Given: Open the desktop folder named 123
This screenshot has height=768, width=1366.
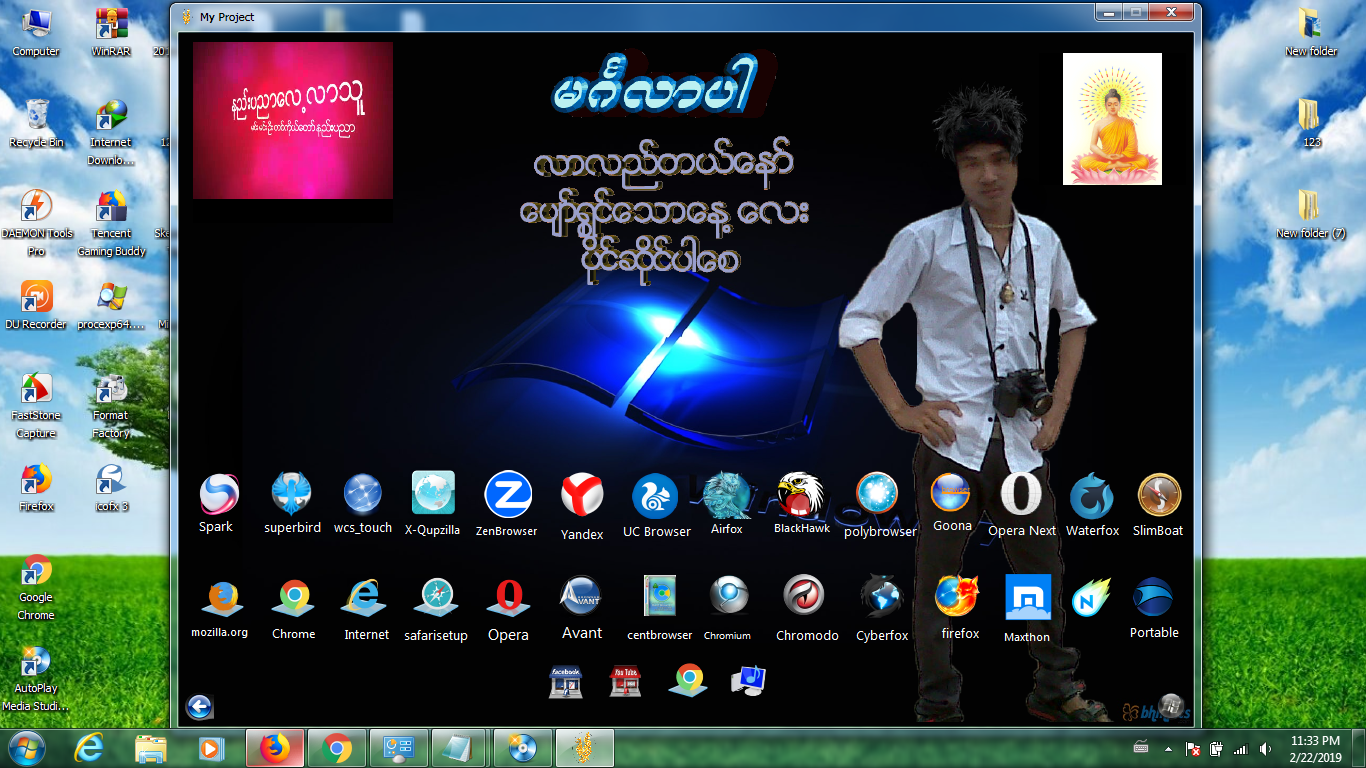Looking at the screenshot, I should pos(1310,123).
